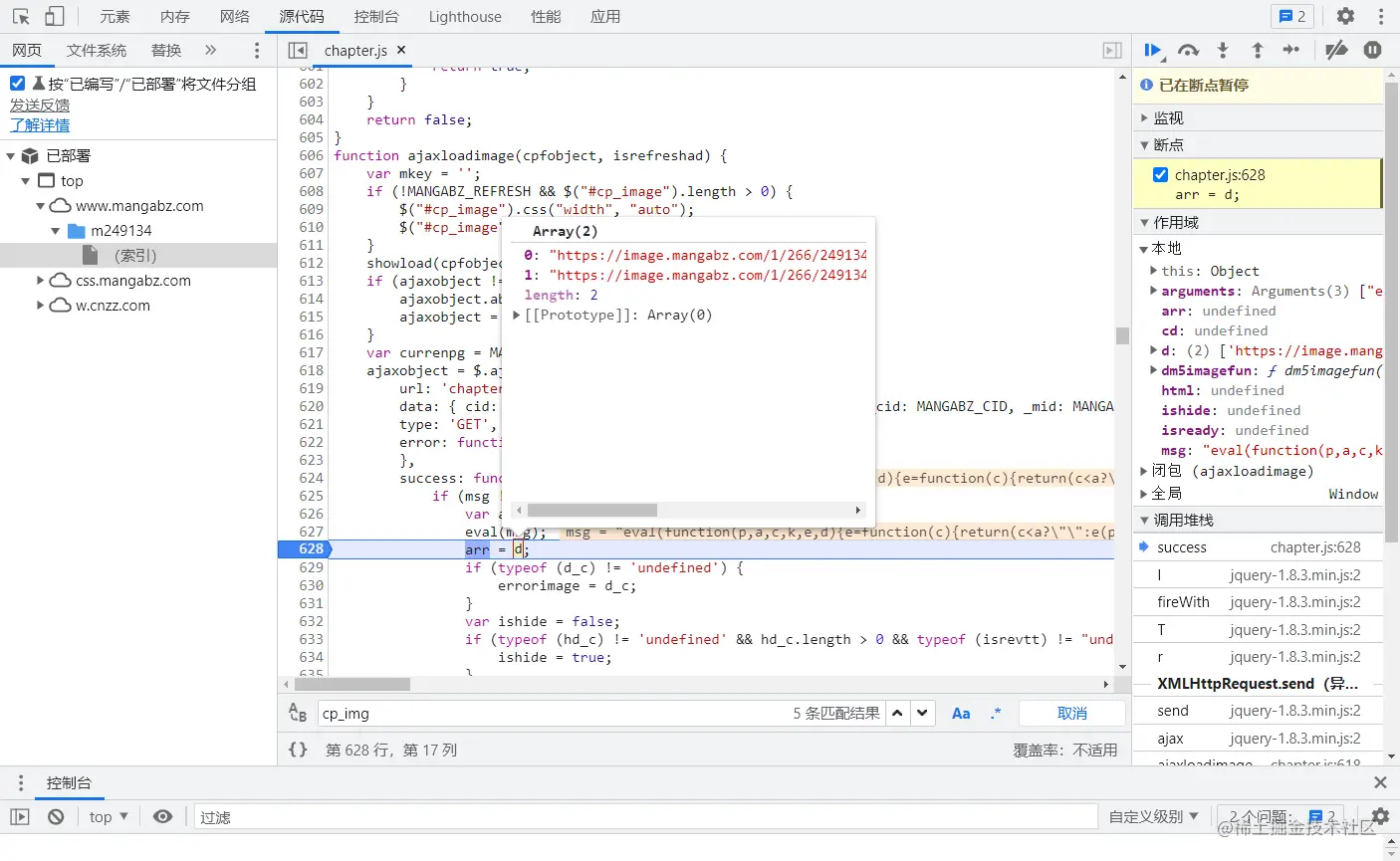
Task: Toggle device toolbar icon
Action: (x=55, y=16)
